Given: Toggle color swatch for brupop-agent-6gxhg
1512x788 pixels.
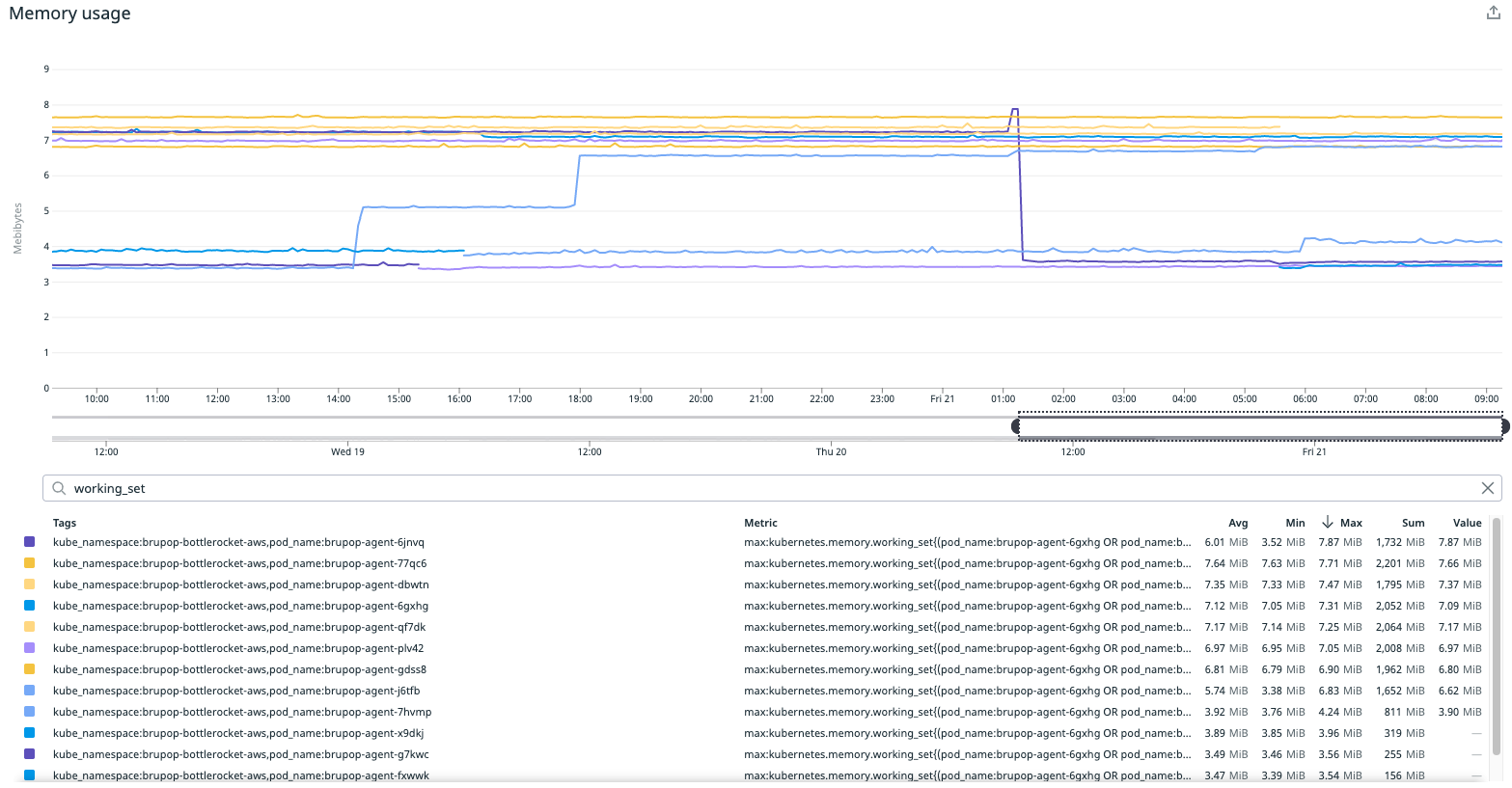Looking at the screenshot, I should (x=29, y=606).
